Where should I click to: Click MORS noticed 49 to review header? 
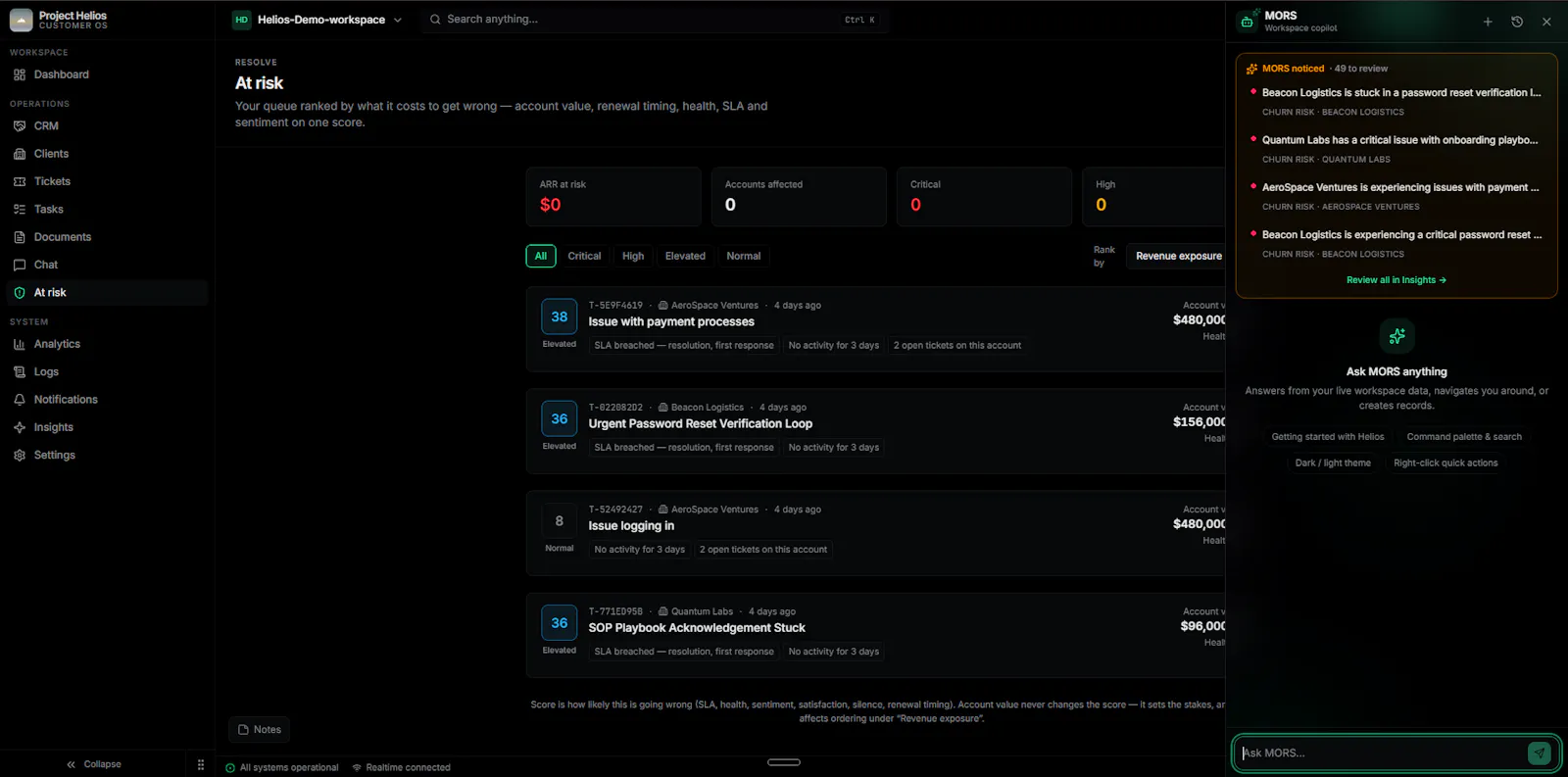1317,69
